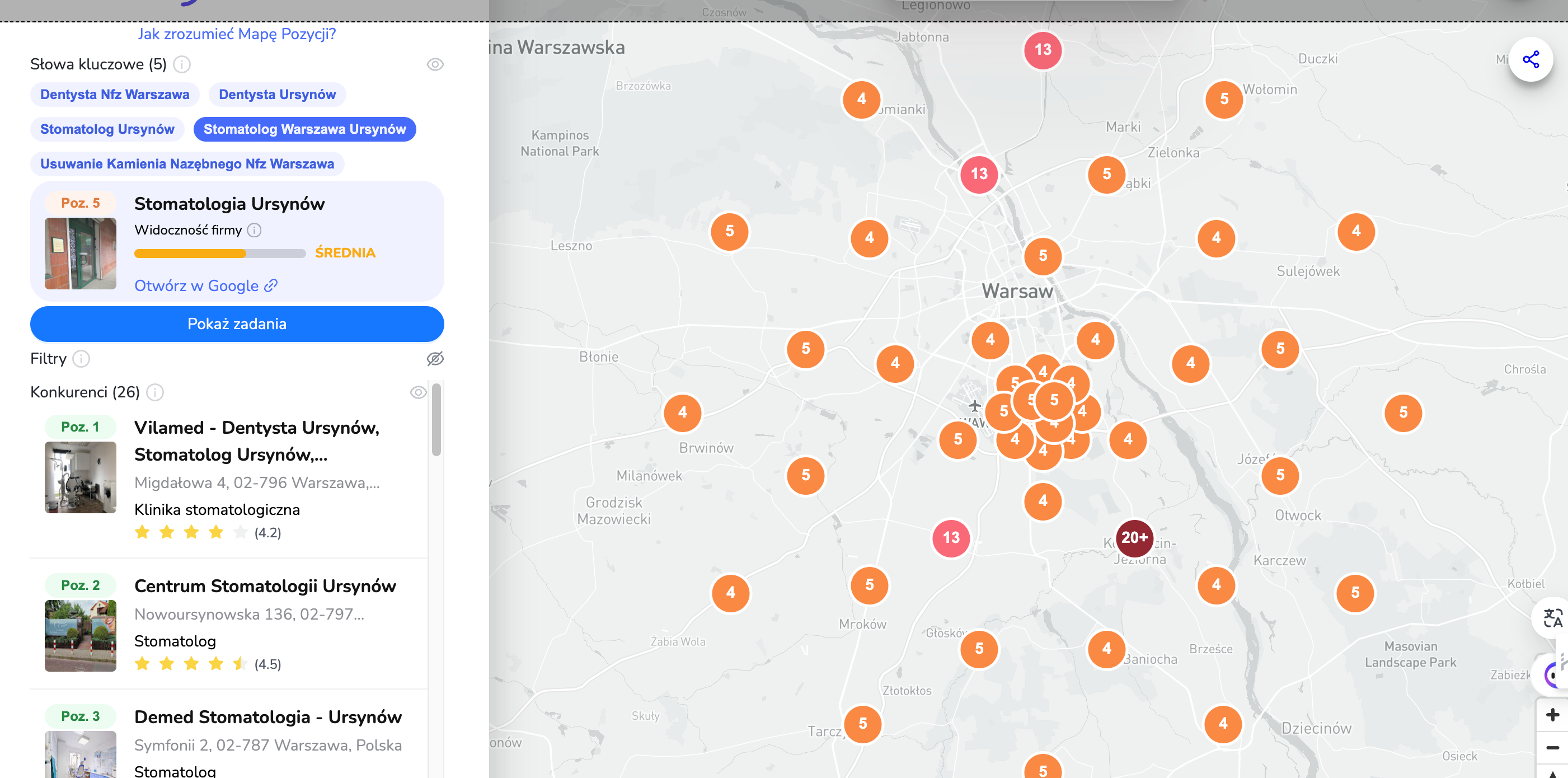Click the dark red 20+ map marker
1568x778 pixels.
coord(1134,537)
